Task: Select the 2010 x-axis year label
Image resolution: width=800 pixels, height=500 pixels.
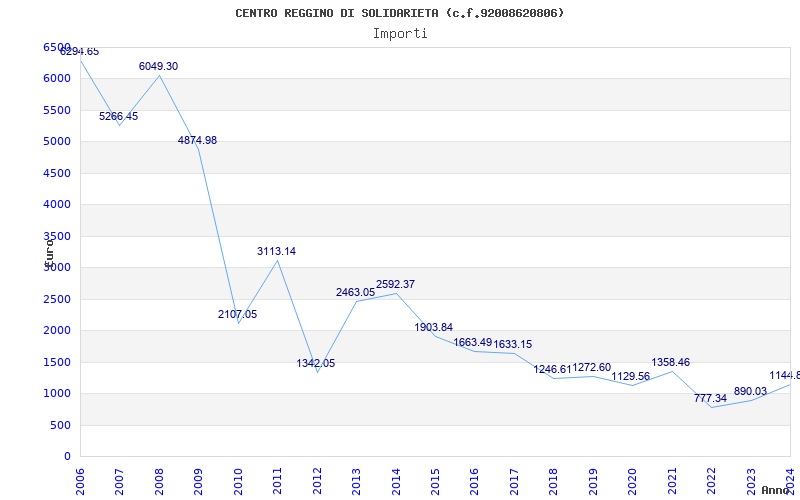Action: tap(238, 481)
